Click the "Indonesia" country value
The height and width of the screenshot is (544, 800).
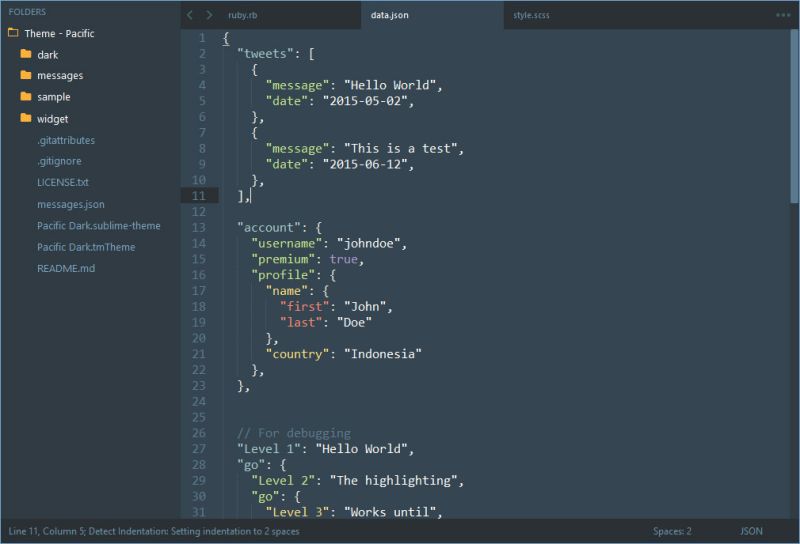pos(383,354)
